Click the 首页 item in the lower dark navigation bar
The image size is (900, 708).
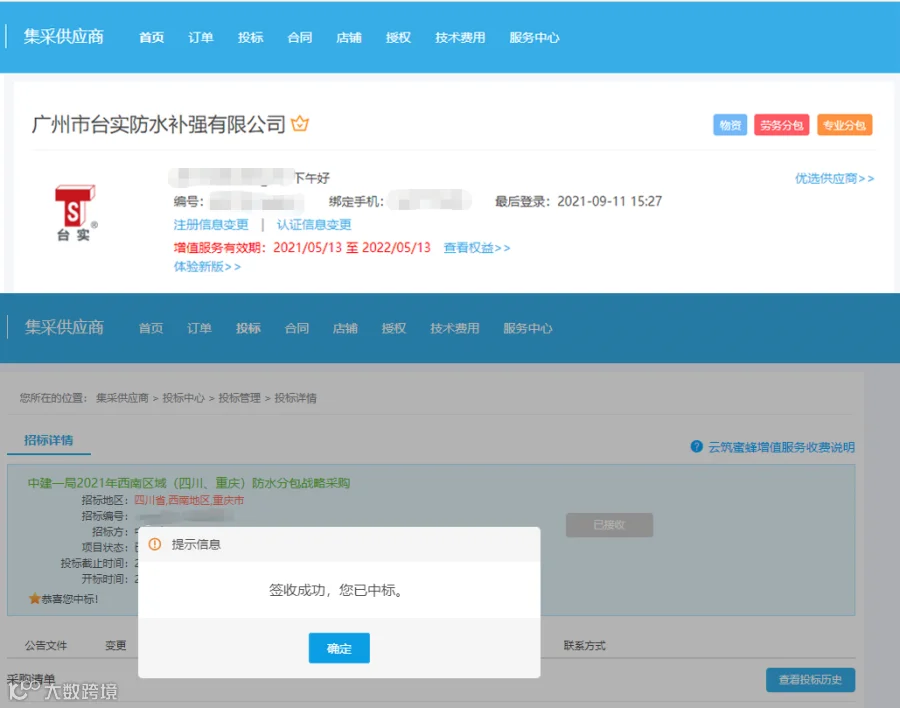point(151,328)
